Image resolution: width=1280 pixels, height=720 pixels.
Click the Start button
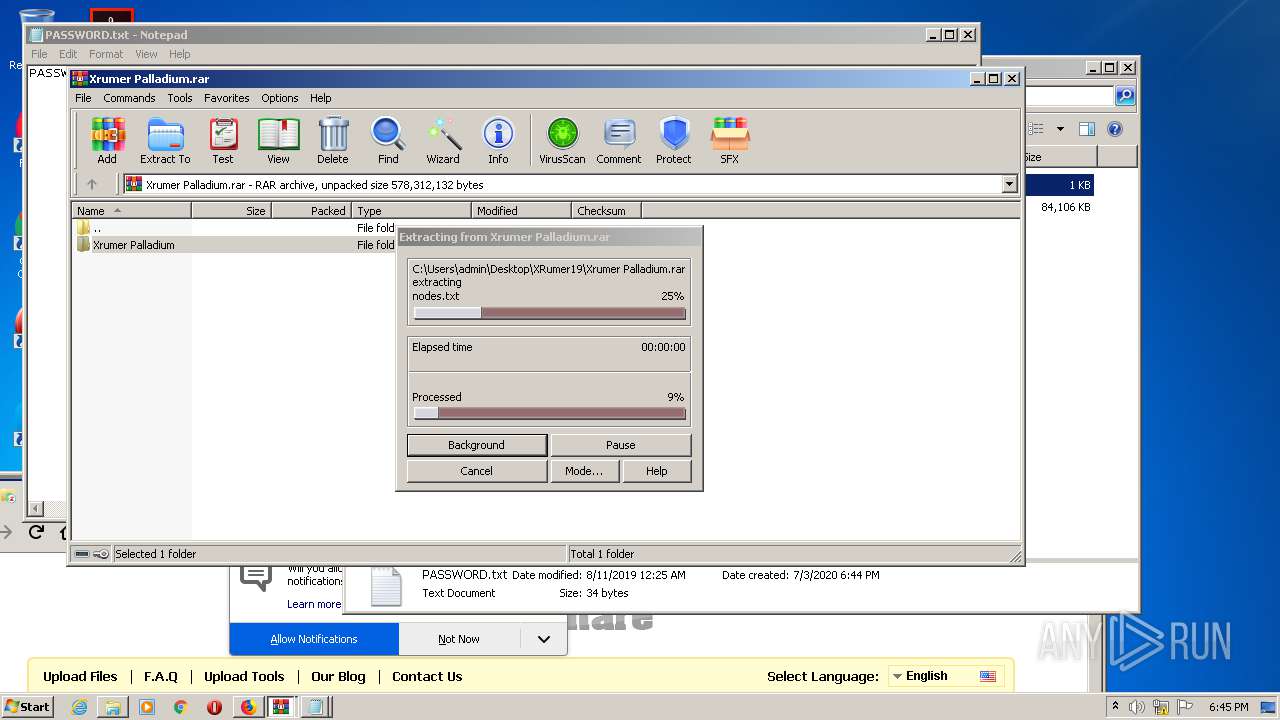[28, 707]
